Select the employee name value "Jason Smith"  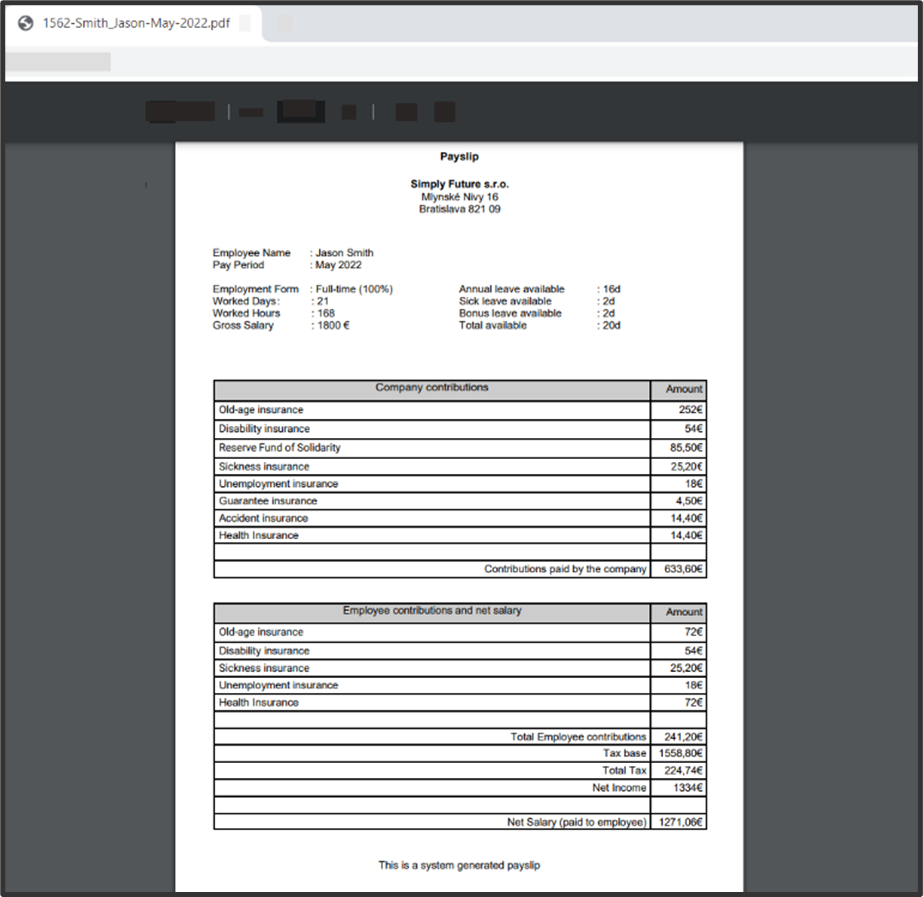click(344, 253)
